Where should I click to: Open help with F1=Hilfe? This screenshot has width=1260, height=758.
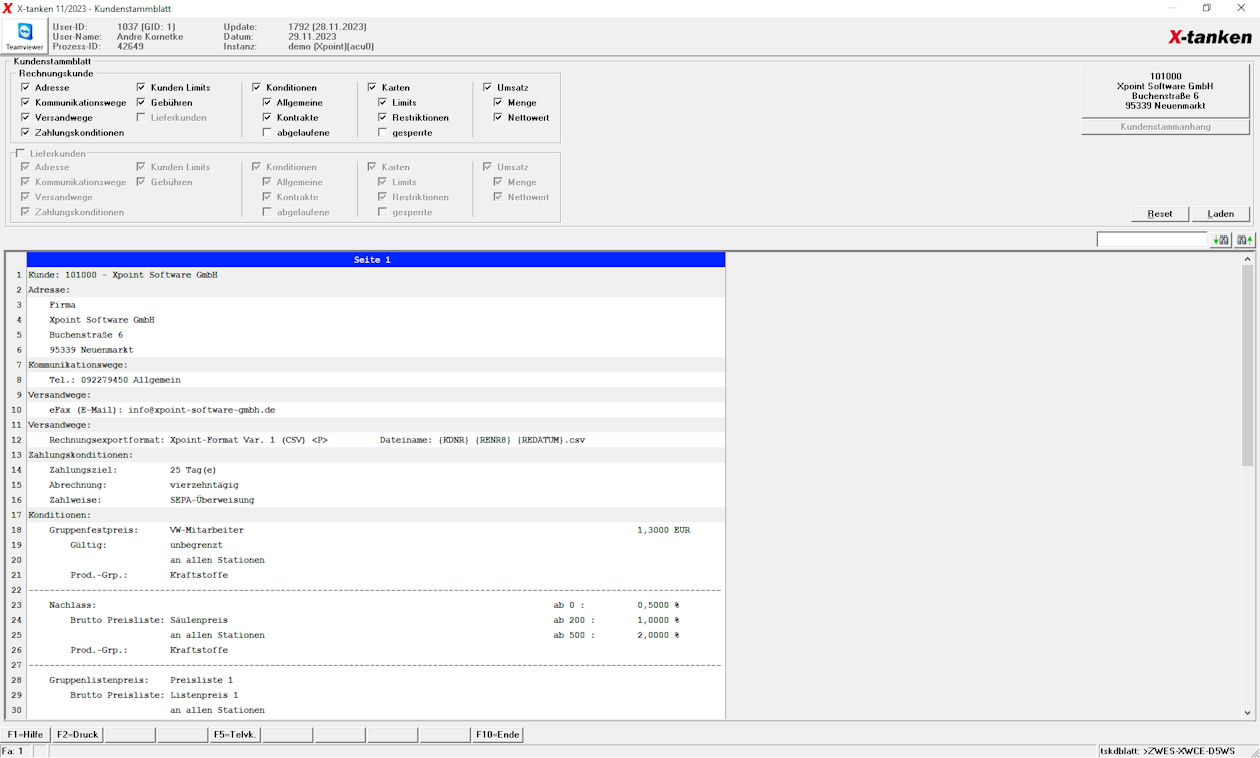pos(25,735)
